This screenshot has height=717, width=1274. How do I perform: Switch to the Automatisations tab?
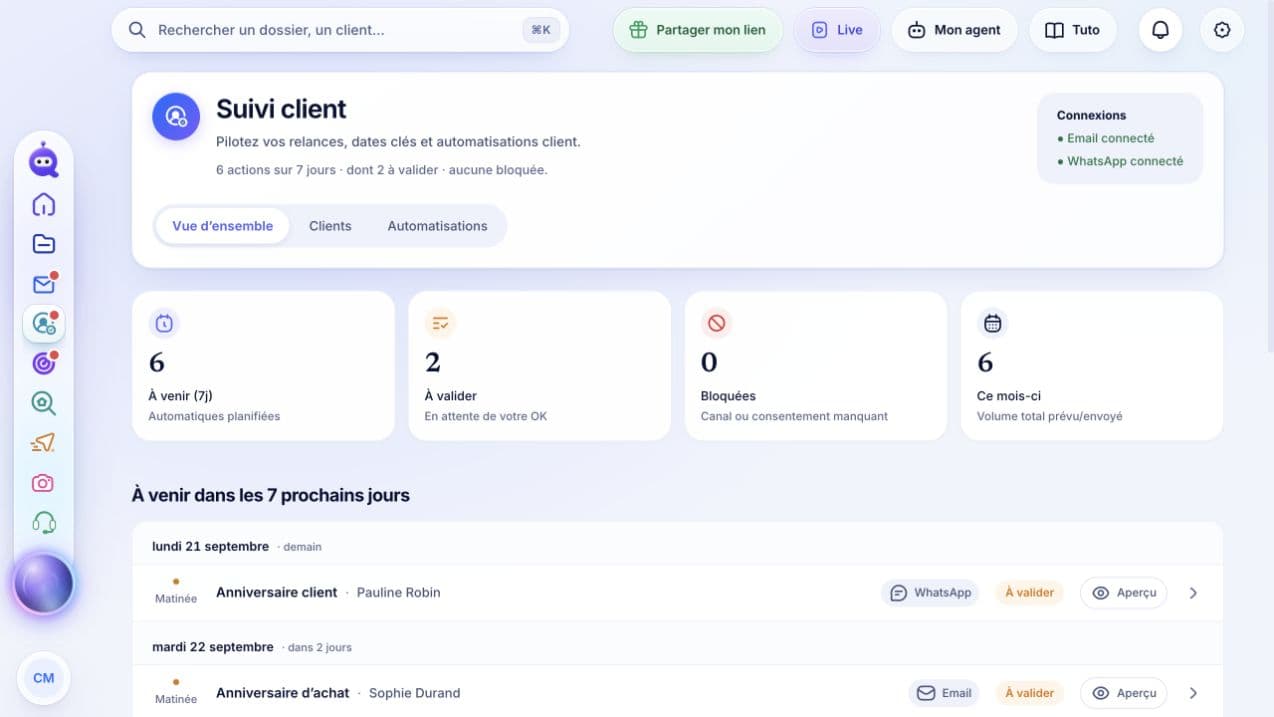(437, 226)
